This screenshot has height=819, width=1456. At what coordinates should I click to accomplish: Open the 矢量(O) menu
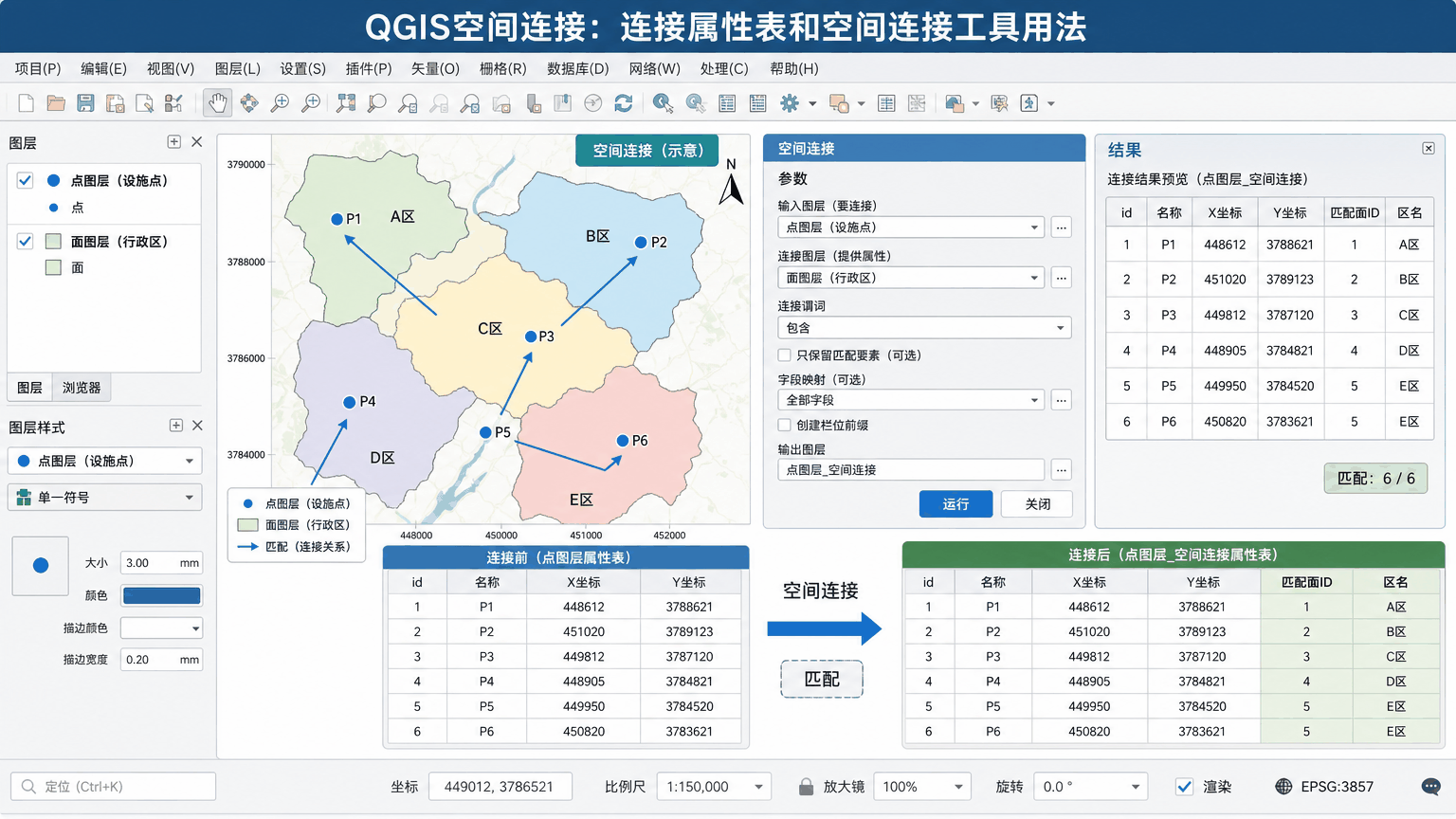point(435,68)
